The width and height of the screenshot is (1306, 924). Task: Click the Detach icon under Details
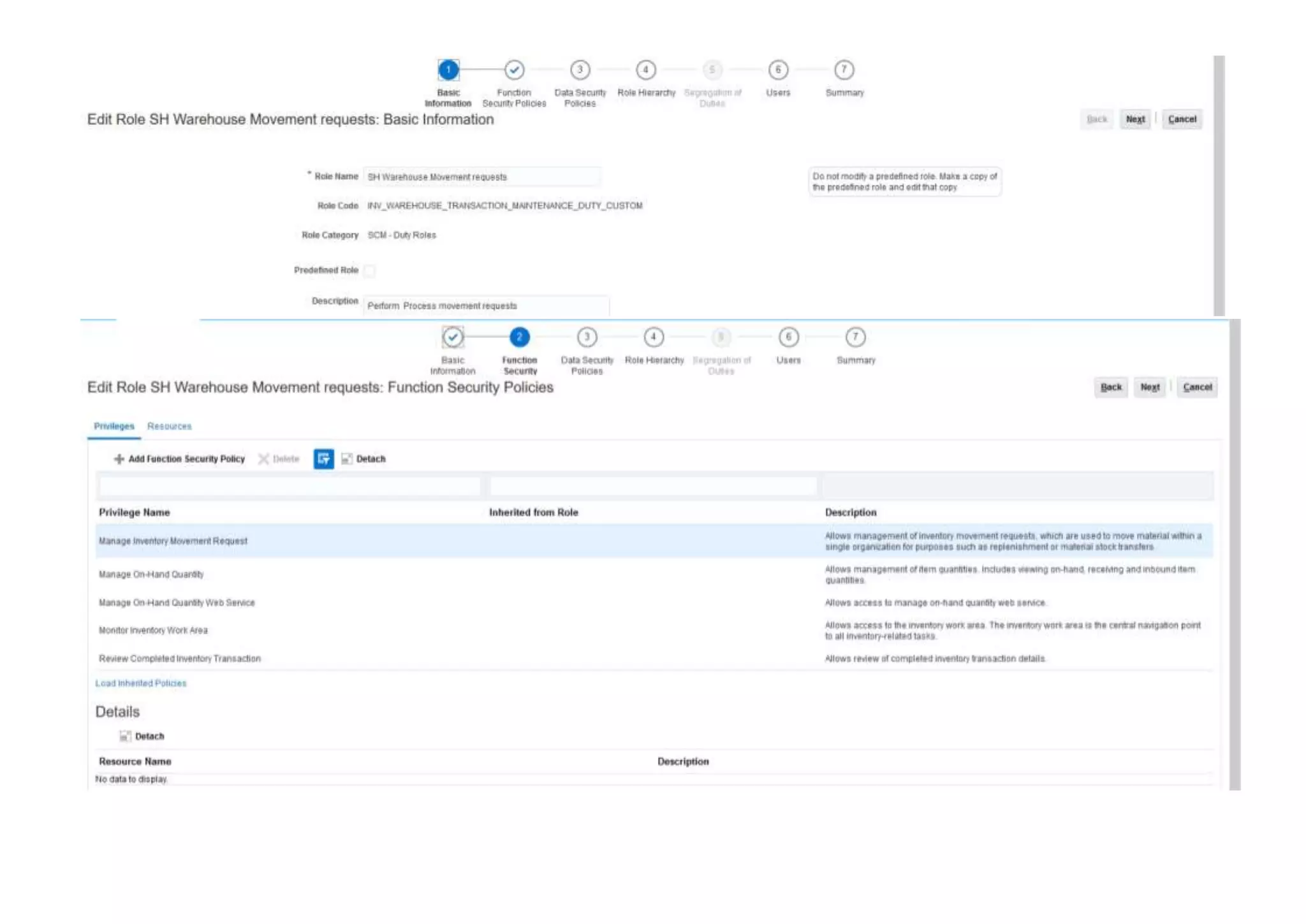[x=126, y=736]
